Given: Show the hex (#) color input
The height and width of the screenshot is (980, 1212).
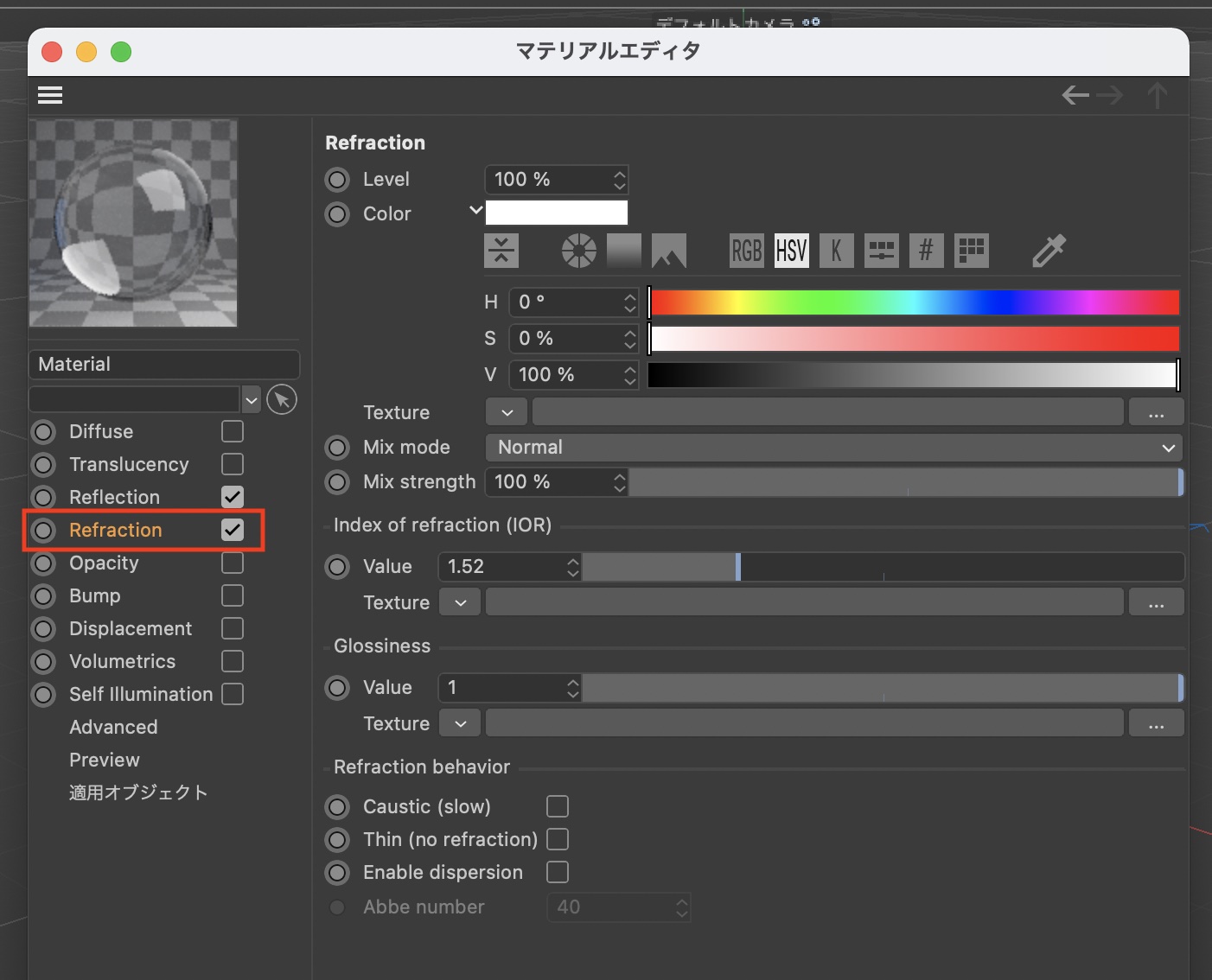Looking at the screenshot, I should point(926,251).
